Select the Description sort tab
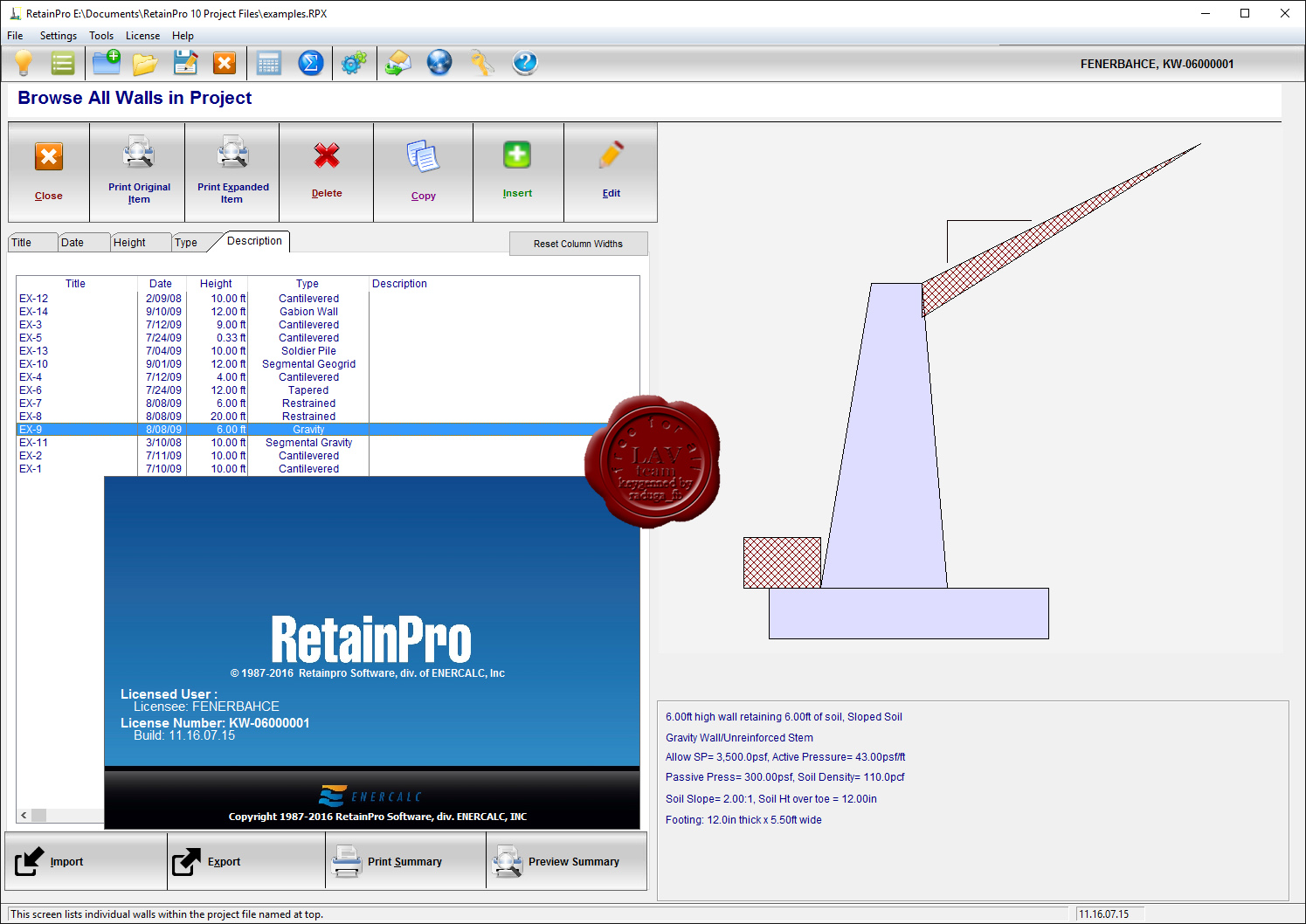Image resolution: width=1306 pixels, height=924 pixels. click(x=254, y=241)
